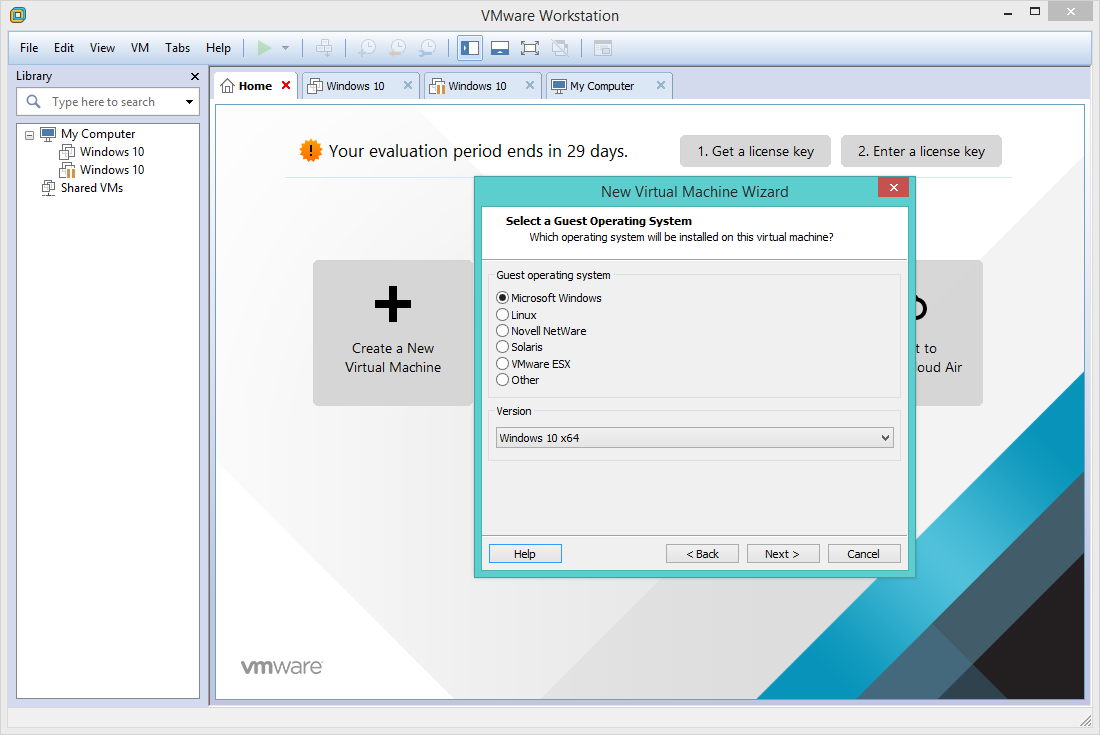1100x735 pixels.
Task: Click the Full Screen mode icon
Action: pyautogui.click(x=530, y=48)
